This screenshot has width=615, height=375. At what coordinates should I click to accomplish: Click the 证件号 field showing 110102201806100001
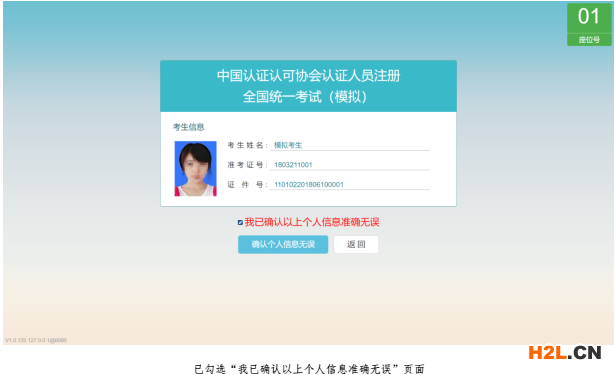pyautogui.click(x=349, y=184)
